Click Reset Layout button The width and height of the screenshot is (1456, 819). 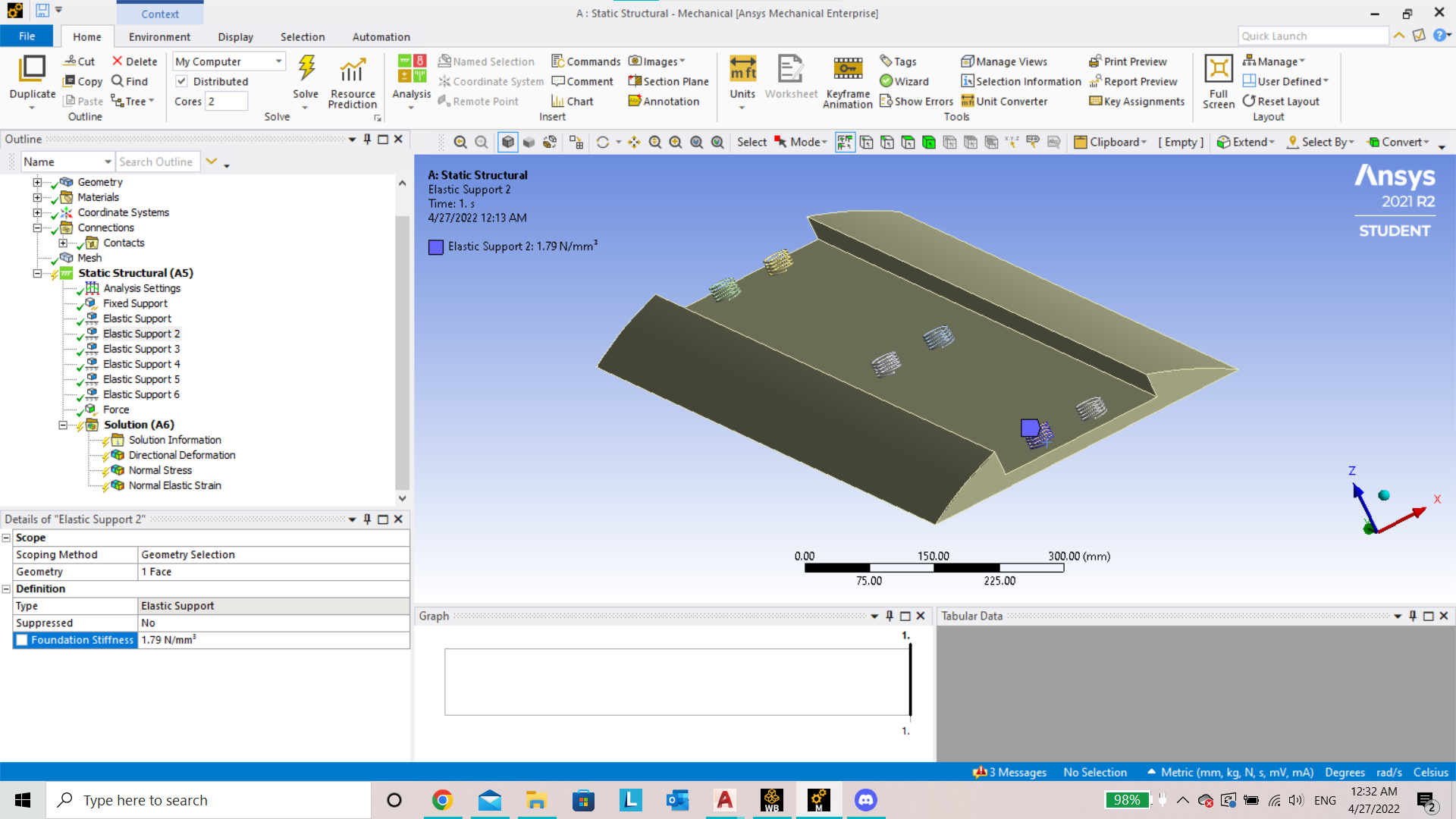click(1281, 101)
